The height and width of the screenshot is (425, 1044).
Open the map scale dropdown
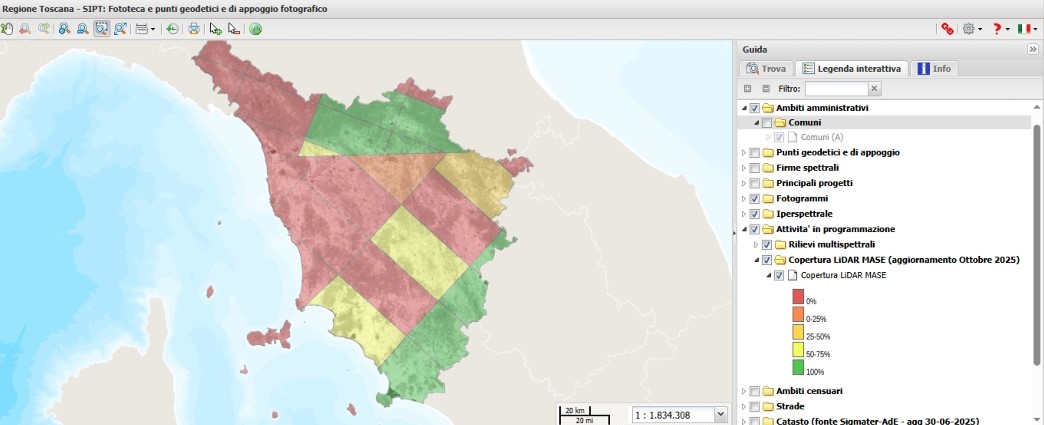click(720, 414)
